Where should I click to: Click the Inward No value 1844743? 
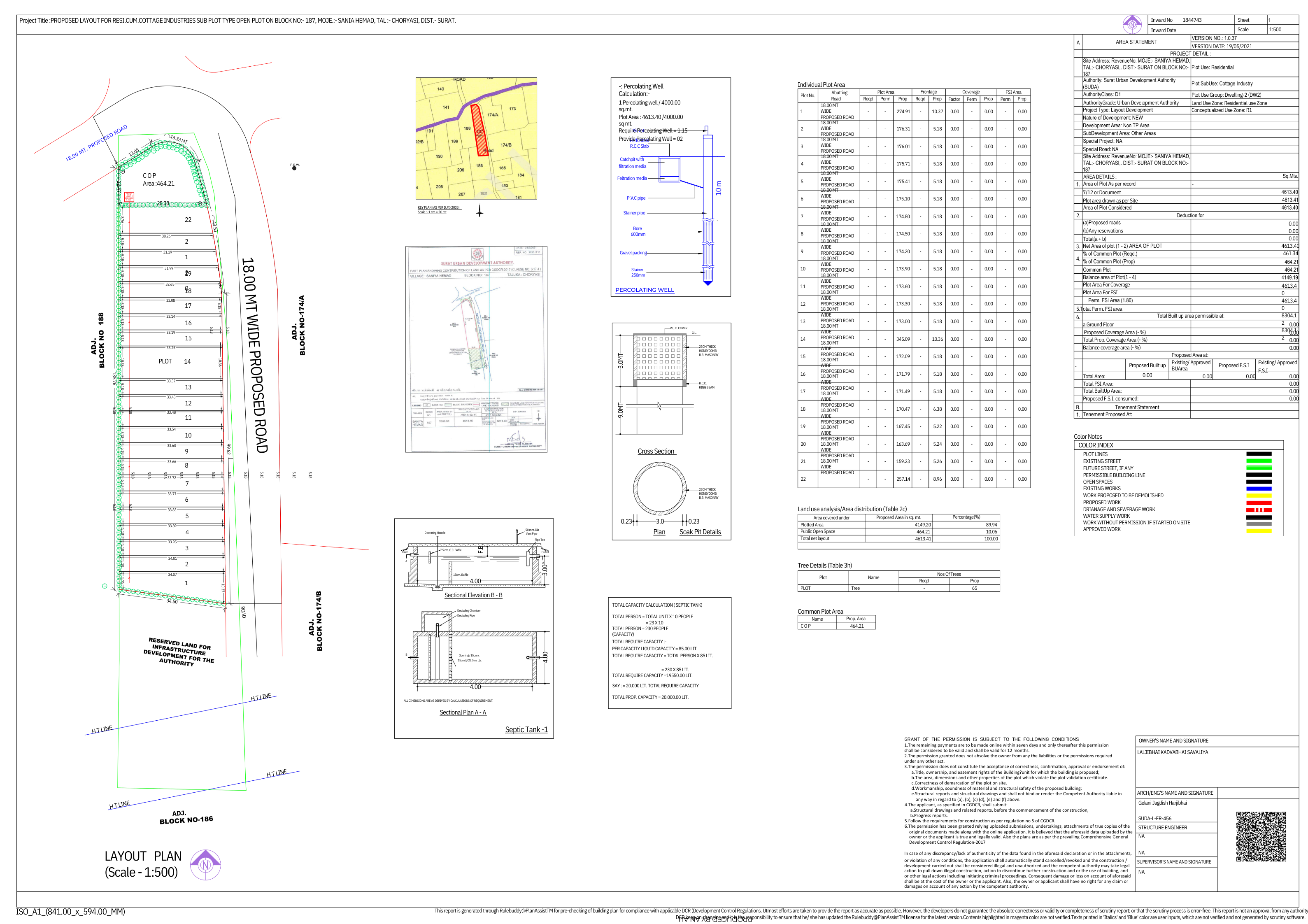[1192, 20]
